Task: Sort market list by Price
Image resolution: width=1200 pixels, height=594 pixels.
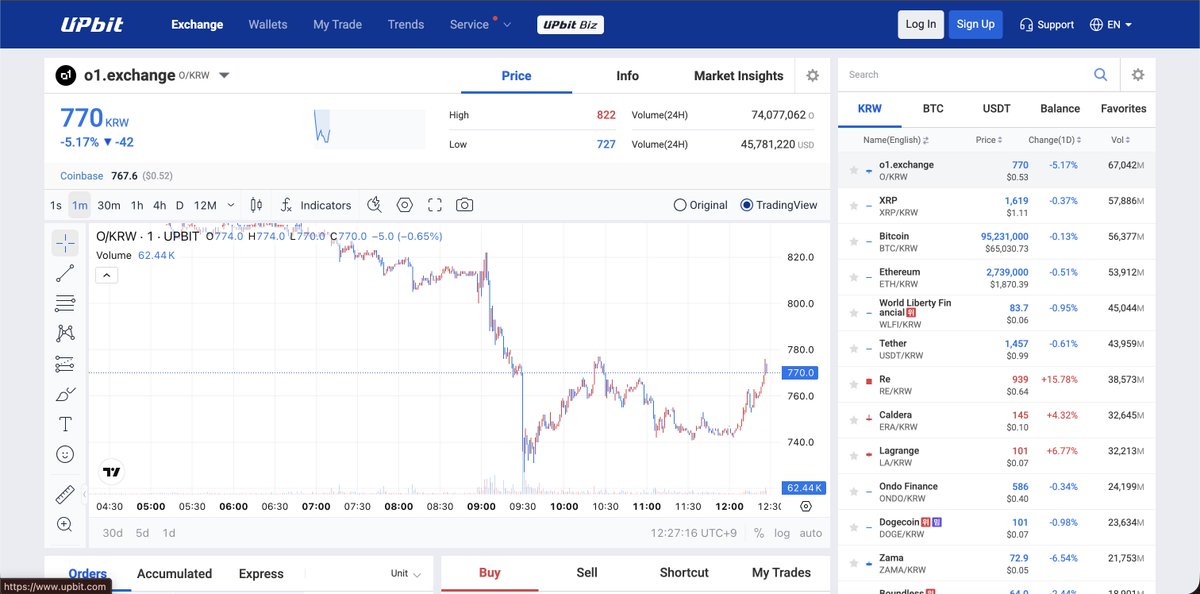Action: tap(989, 140)
